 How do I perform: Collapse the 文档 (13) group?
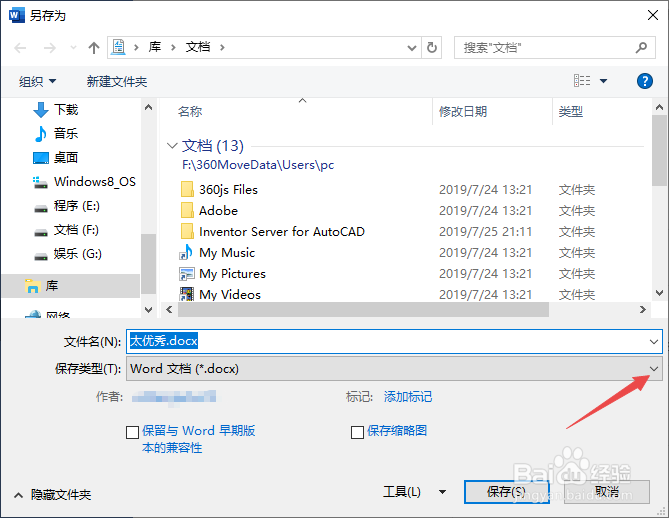tap(172, 146)
